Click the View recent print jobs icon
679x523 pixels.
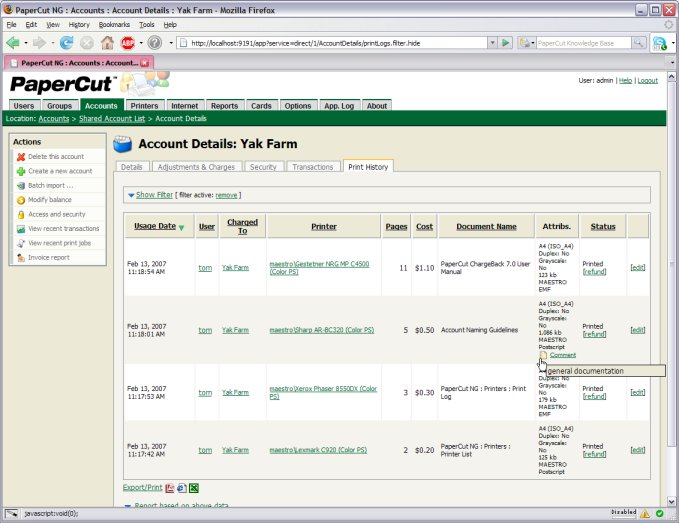21,243
